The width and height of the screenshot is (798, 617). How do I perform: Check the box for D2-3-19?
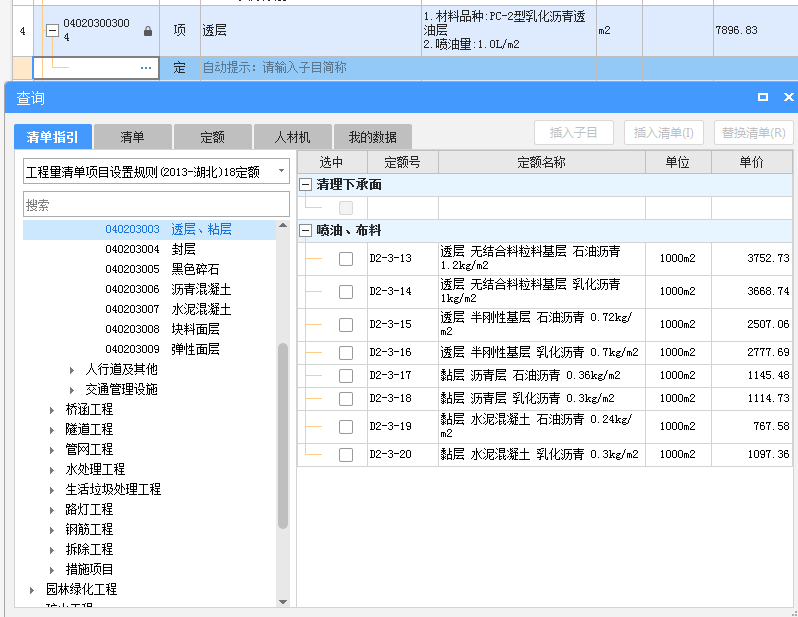point(346,427)
